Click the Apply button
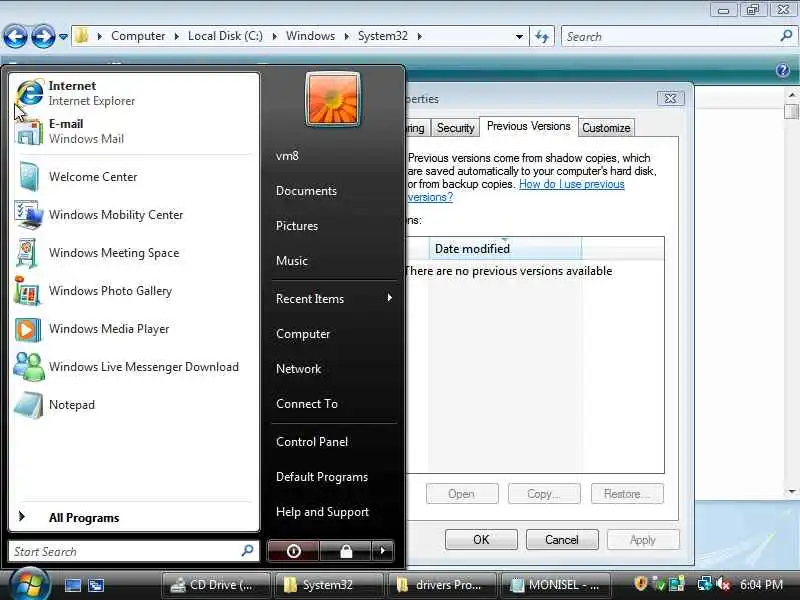Image resolution: width=800 pixels, height=600 pixels. click(643, 539)
